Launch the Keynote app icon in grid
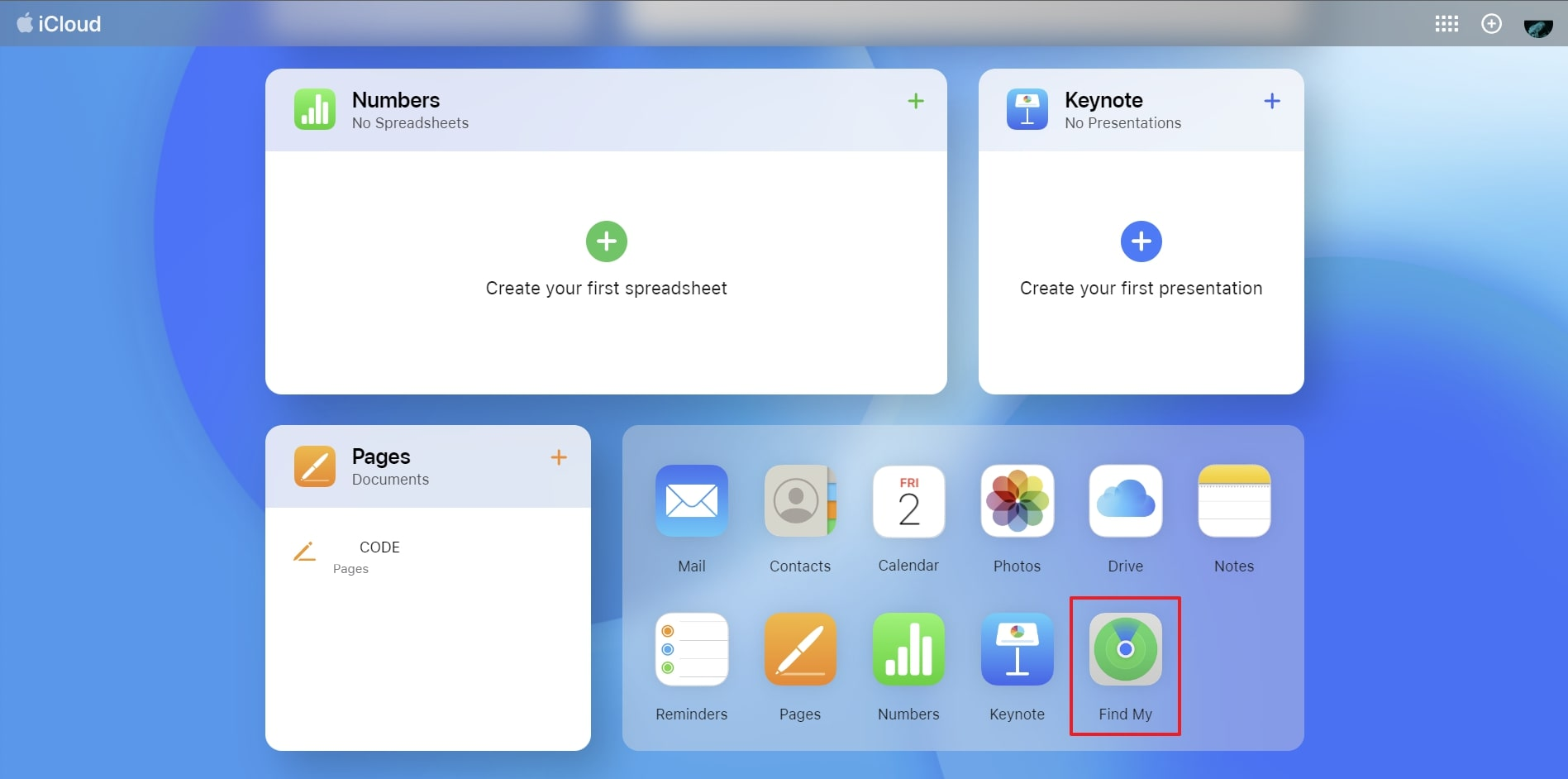This screenshot has width=1568, height=779. point(1017,649)
